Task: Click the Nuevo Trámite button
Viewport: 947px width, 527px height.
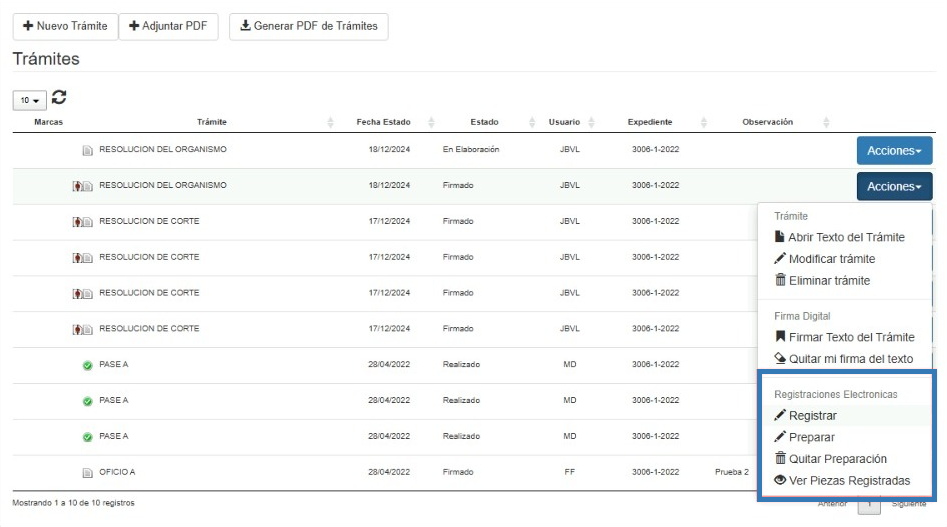Action: click(65, 26)
